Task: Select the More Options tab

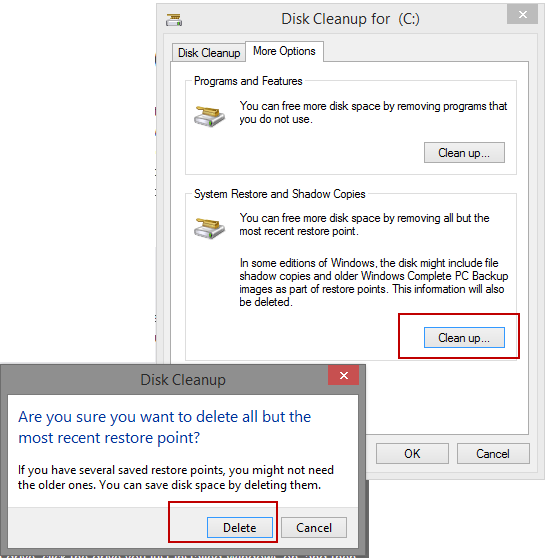Action: pos(284,51)
